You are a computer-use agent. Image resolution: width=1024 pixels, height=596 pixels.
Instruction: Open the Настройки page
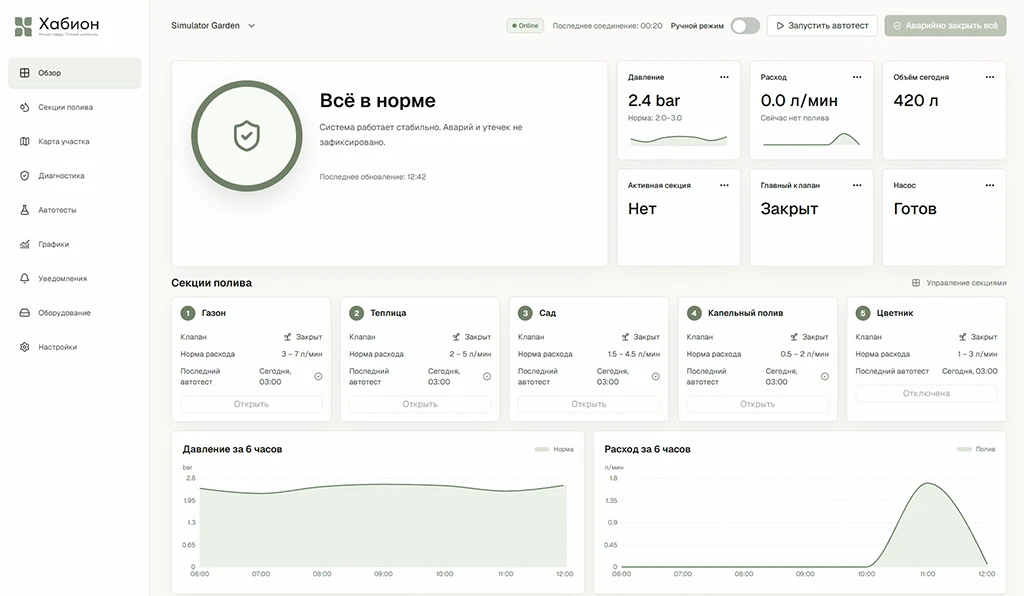click(x=74, y=347)
